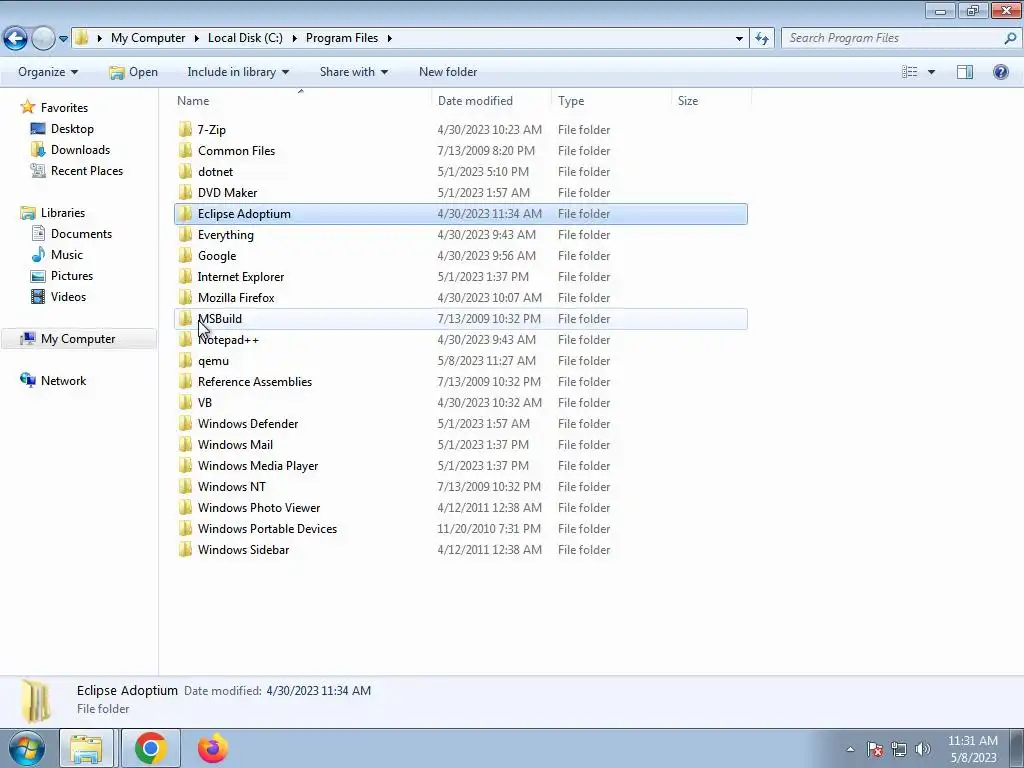
Task: Open Include in library menu
Action: [x=238, y=72]
